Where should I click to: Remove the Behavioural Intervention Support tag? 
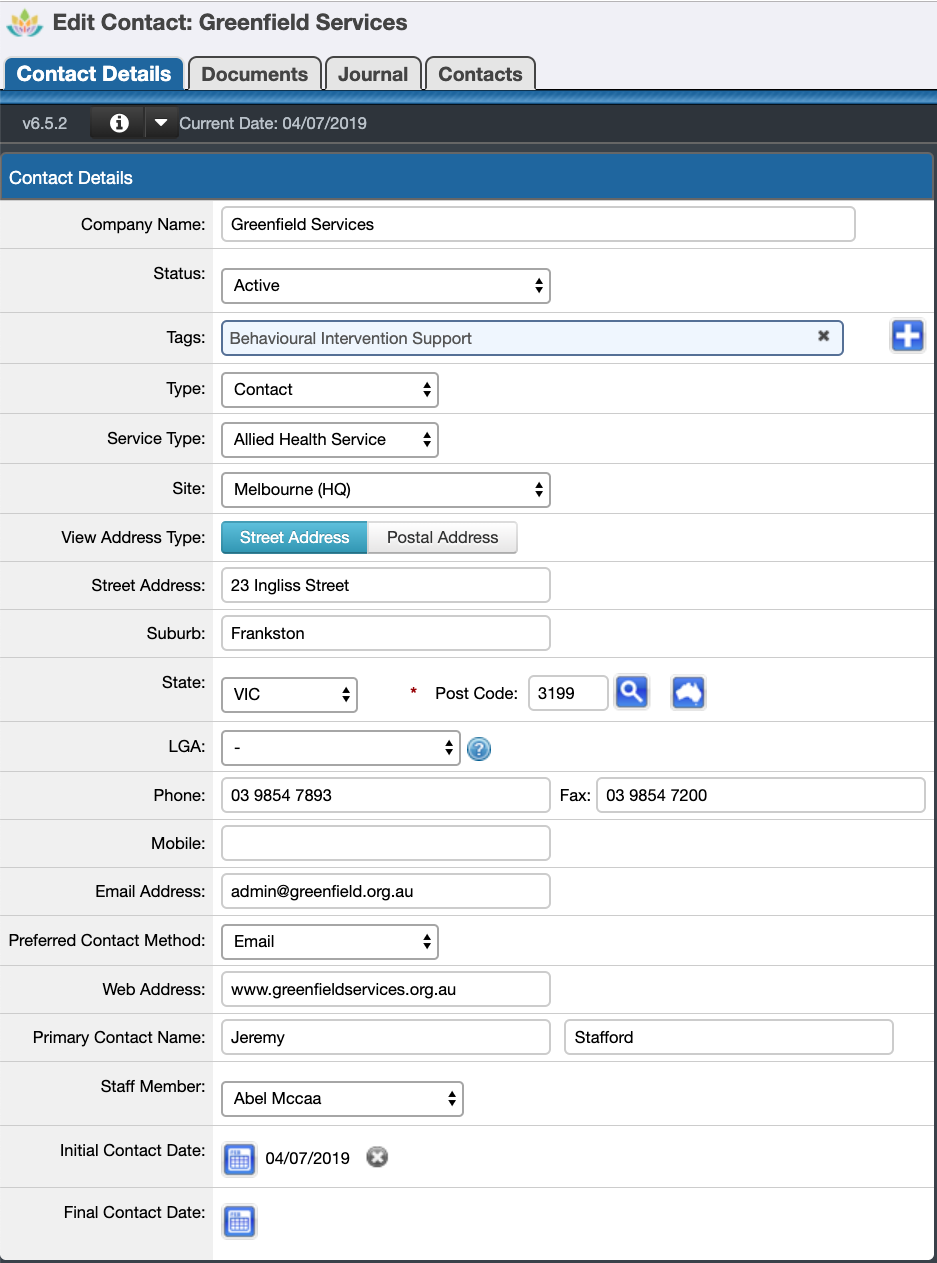pos(823,337)
